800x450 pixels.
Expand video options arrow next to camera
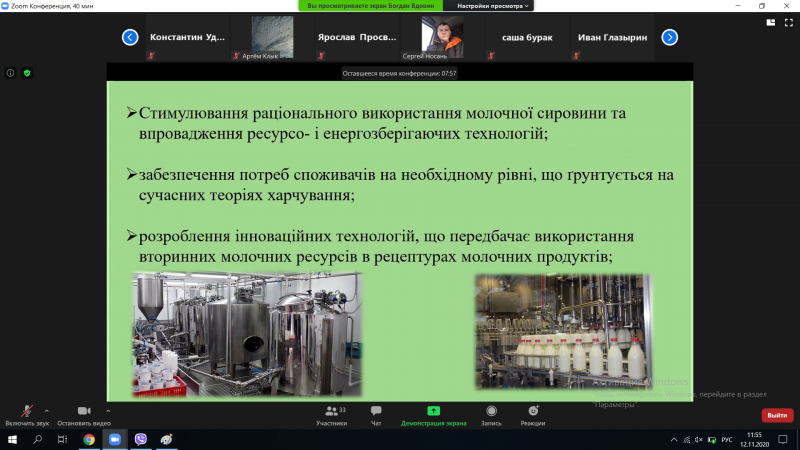(108, 411)
